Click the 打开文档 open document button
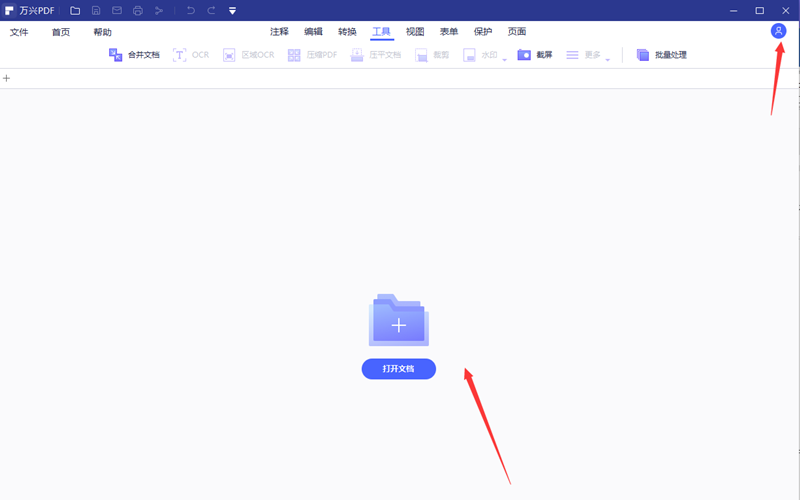Image resolution: width=800 pixels, height=500 pixels. 398,369
